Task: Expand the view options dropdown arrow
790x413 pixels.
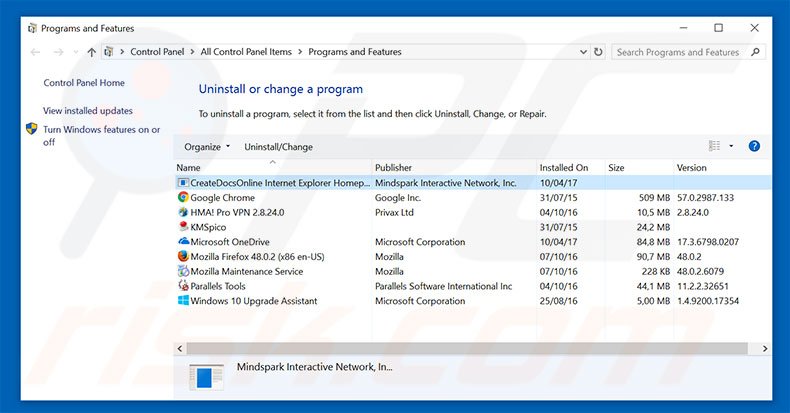Action: (731, 146)
